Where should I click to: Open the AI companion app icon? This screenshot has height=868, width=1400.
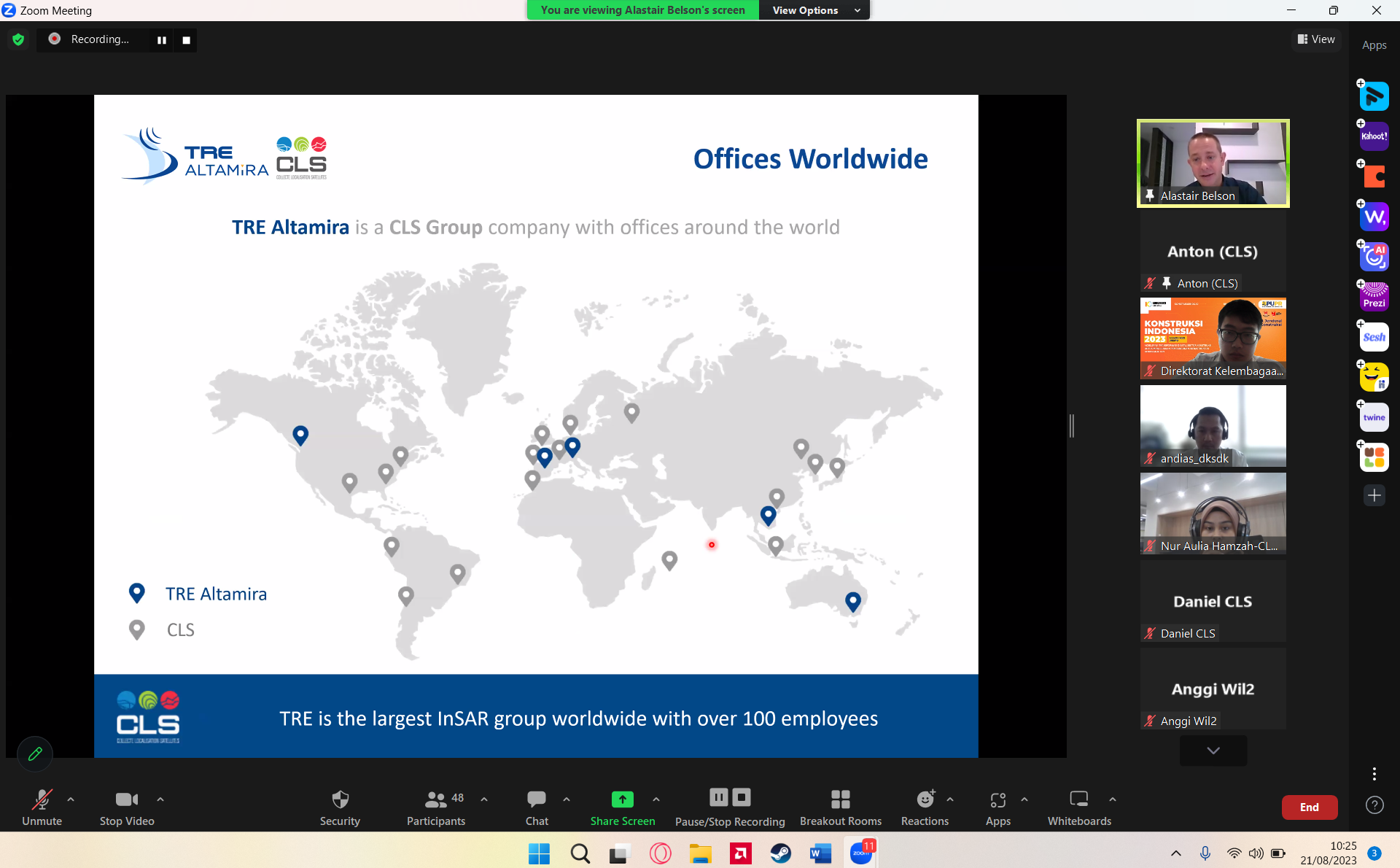click(1374, 257)
